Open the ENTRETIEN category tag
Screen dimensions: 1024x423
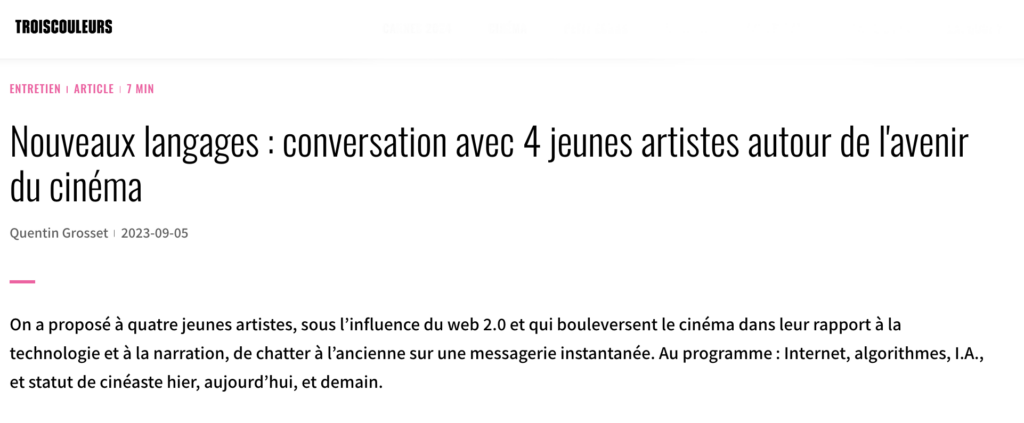pyautogui.click(x=35, y=89)
